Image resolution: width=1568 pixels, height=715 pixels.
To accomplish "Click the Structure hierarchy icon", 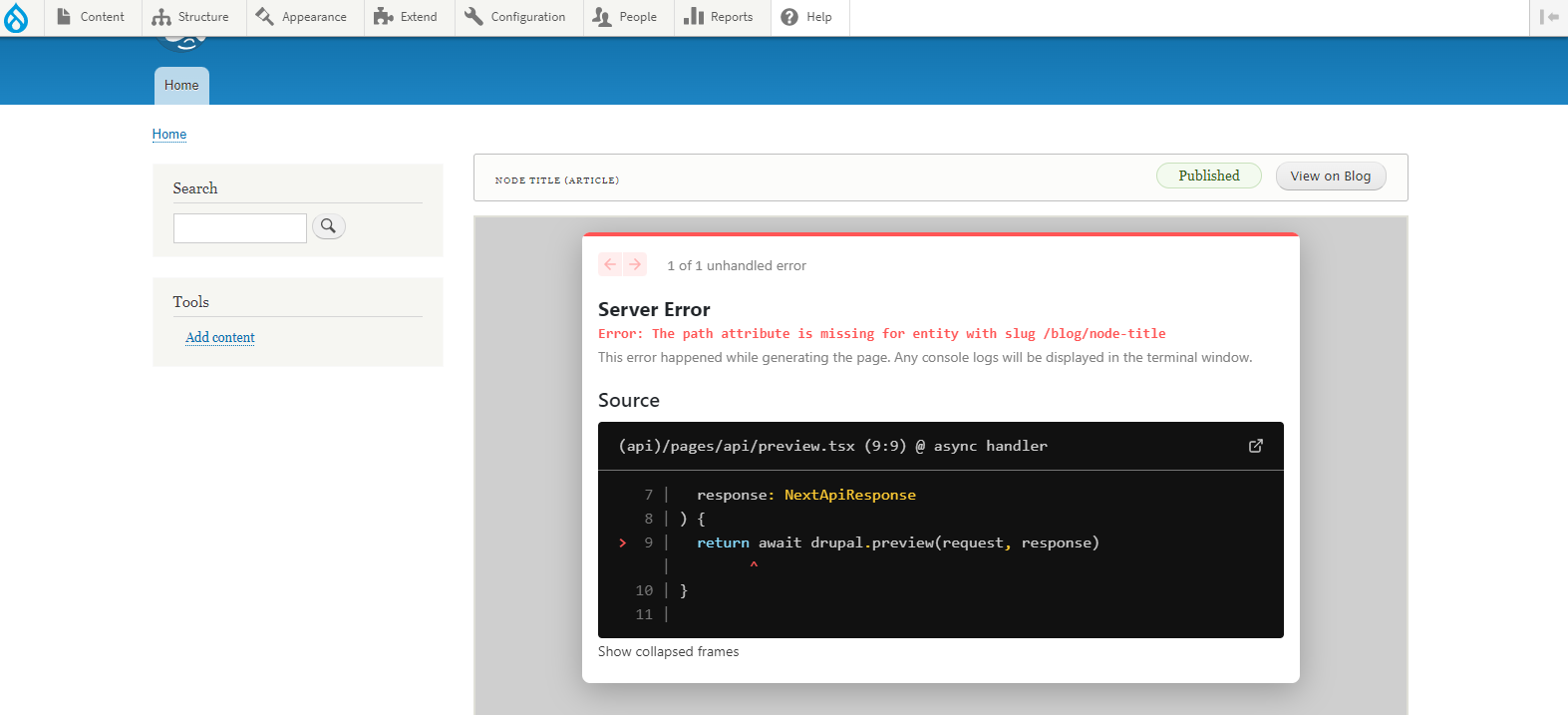I will coord(161,17).
